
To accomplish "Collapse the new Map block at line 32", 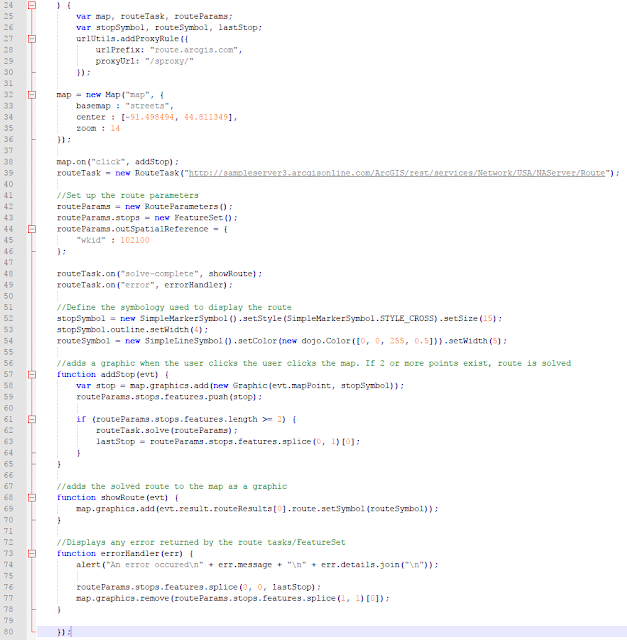I will coord(32,95).
